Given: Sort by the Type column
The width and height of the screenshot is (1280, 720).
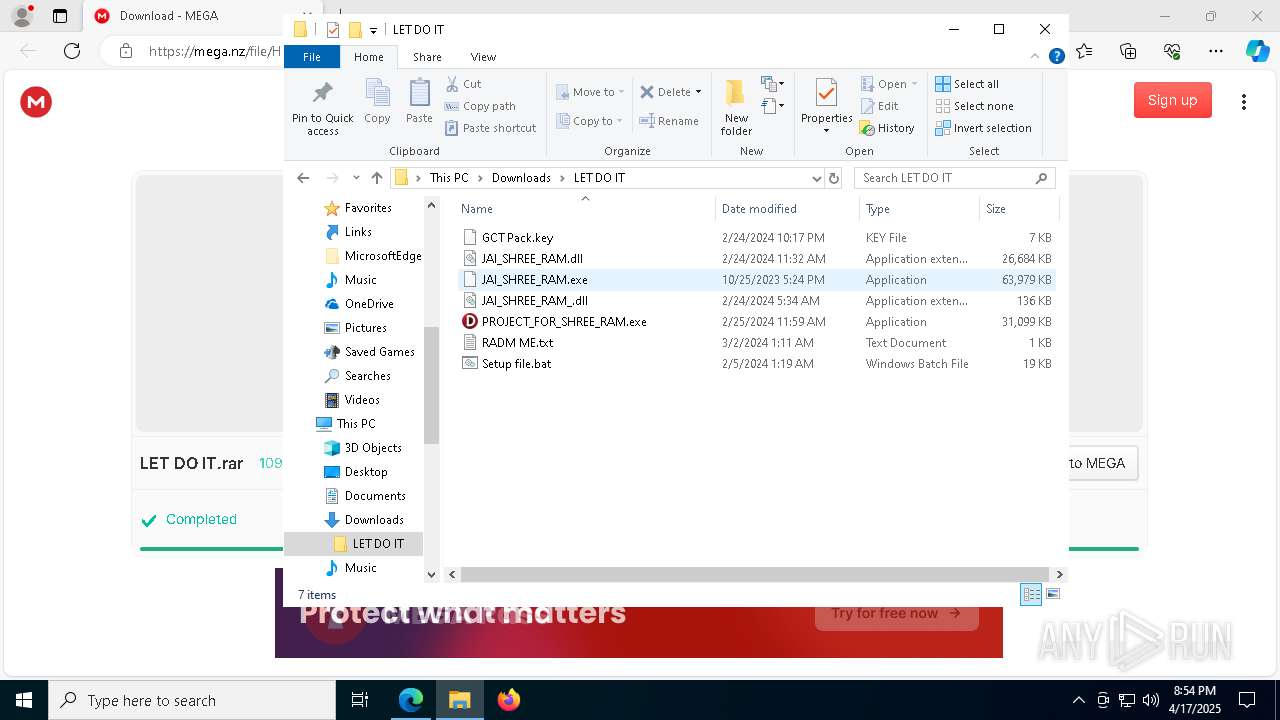Looking at the screenshot, I should click(919, 209).
